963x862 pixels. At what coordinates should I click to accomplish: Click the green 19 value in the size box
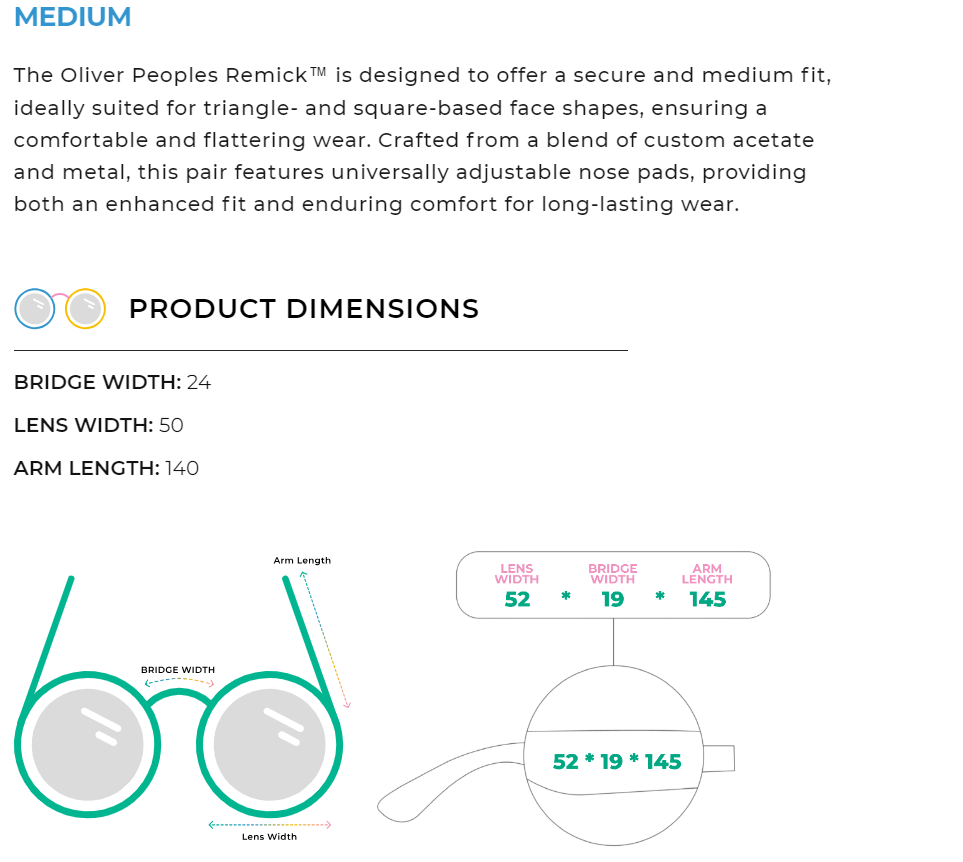click(612, 599)
